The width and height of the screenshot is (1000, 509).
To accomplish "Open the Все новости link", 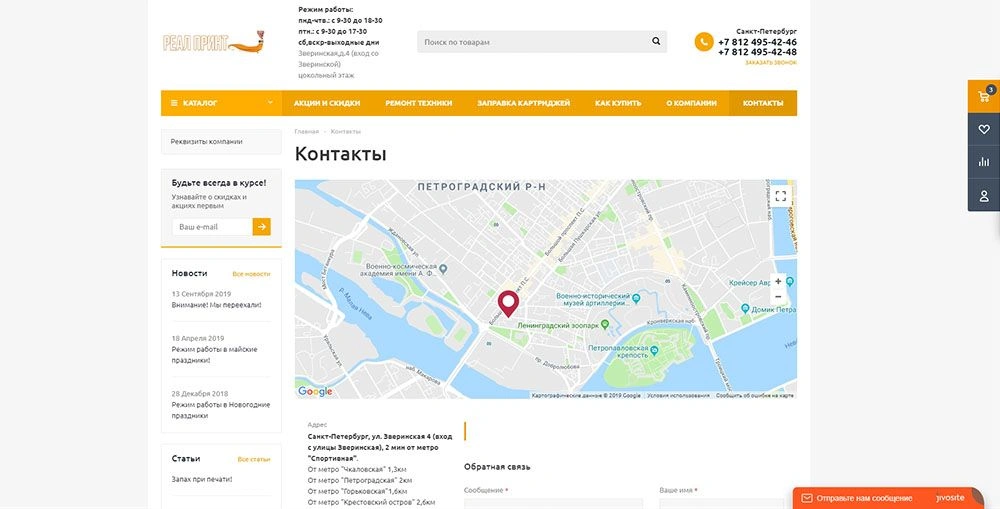I will [251, 274].
